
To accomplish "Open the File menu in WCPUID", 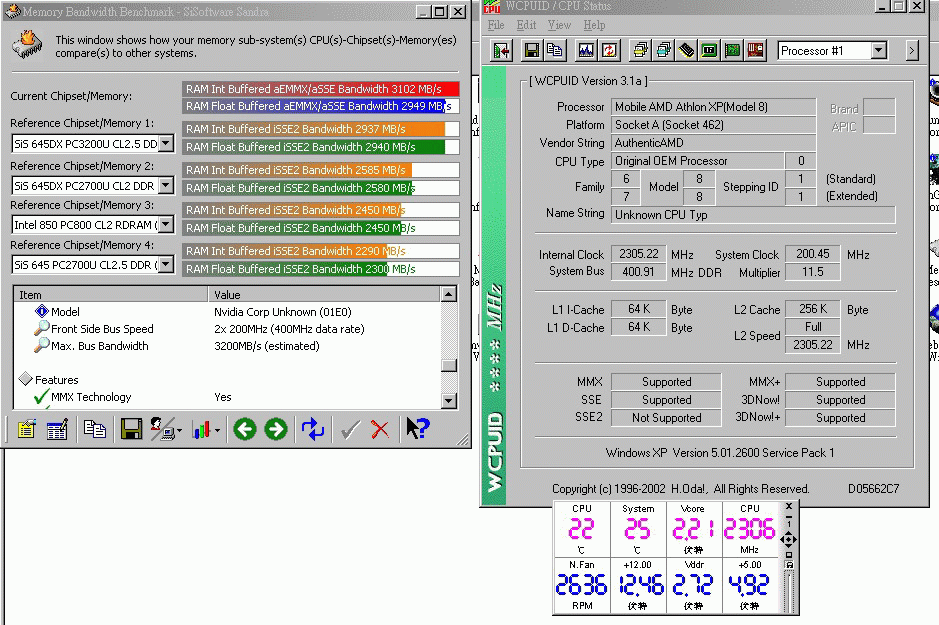I will [496, 25].
